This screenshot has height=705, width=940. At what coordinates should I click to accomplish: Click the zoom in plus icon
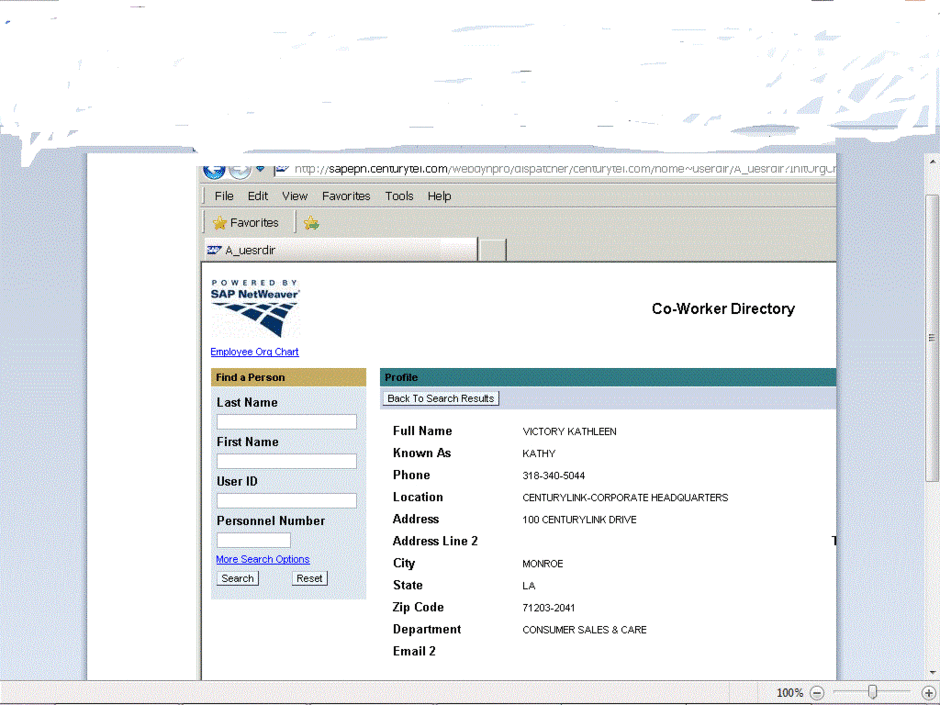point(928,693)
